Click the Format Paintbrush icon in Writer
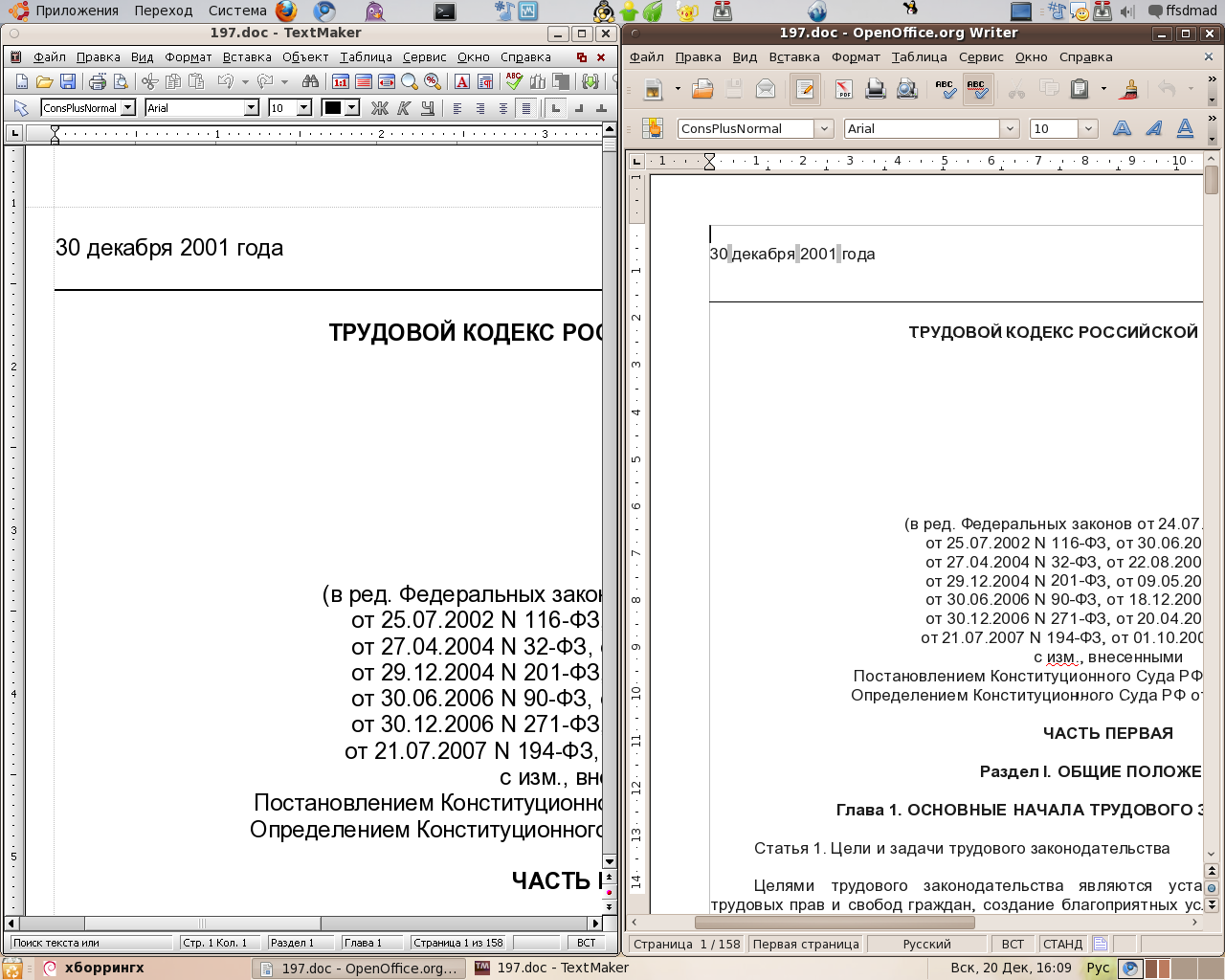This screenshot has width=1225, height=980. coord(1129,90)
